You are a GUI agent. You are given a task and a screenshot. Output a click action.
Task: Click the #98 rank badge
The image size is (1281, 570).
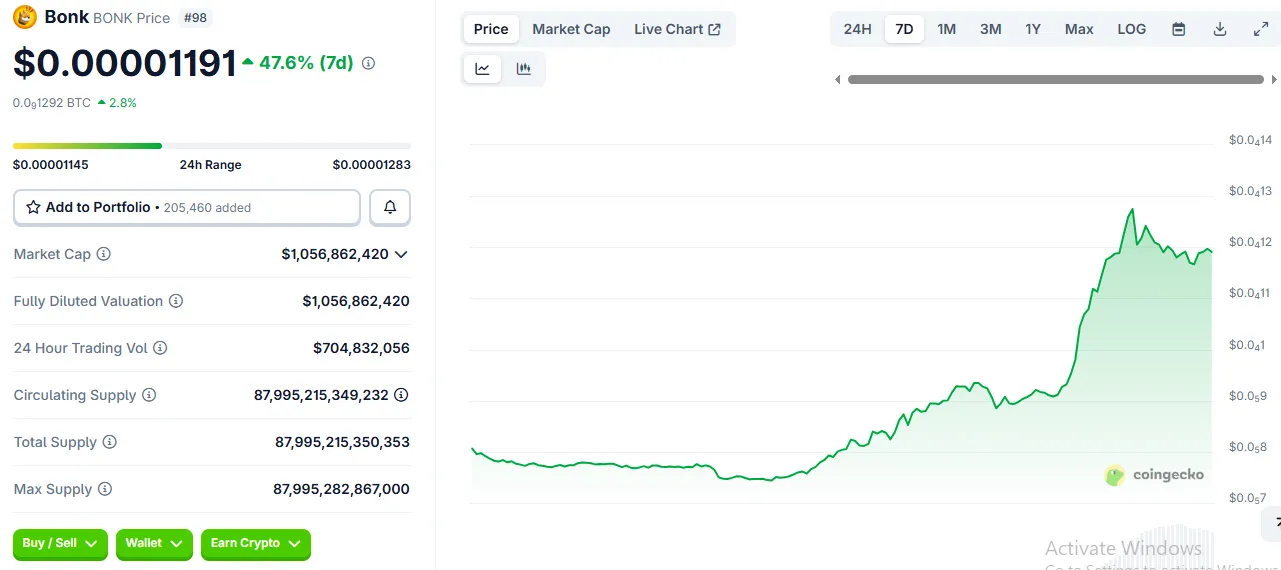coord(194,18)
